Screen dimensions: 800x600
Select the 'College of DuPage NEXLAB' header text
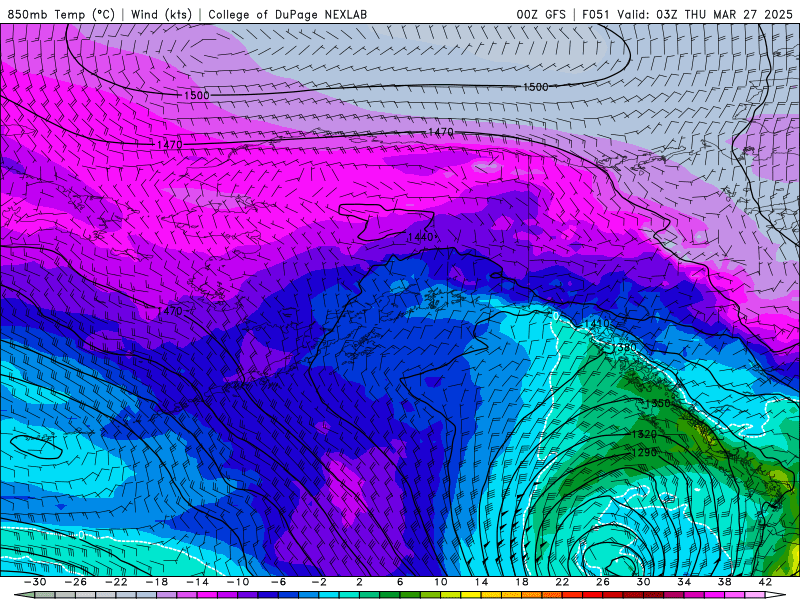[x=287, y=14]
